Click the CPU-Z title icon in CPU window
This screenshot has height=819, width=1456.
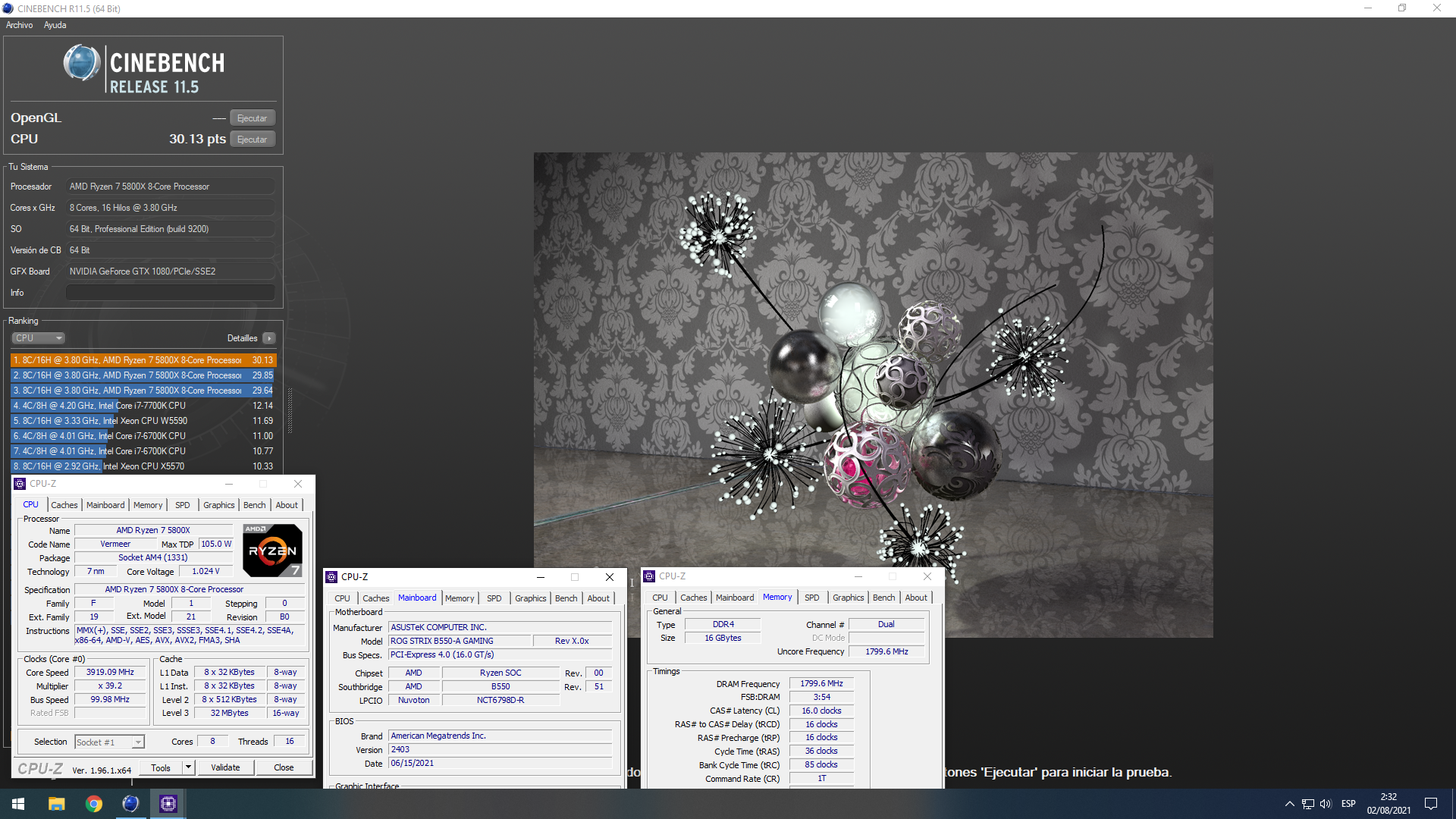(x=20, y=484)
